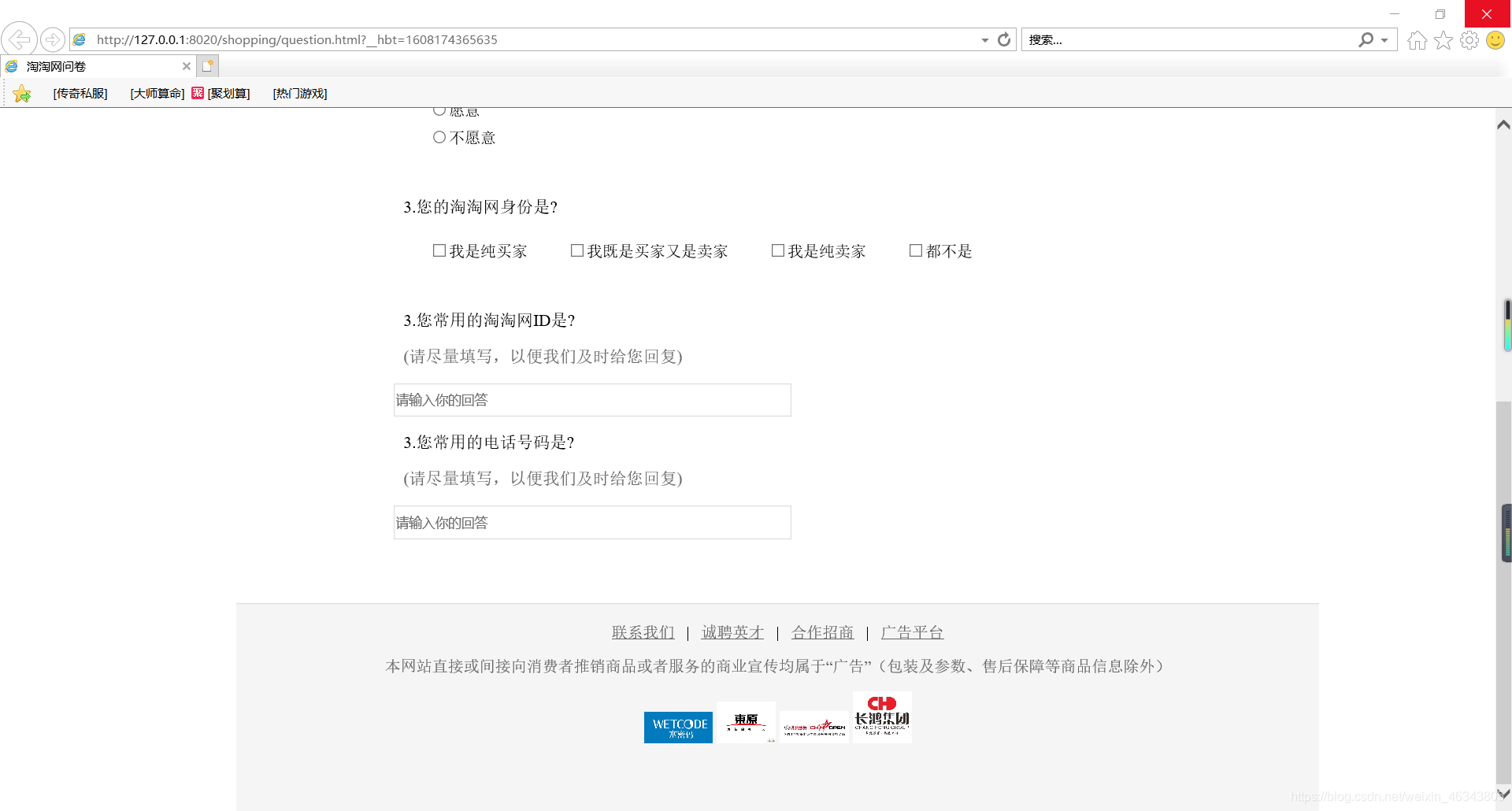Screen dimensions: 1512x811
Task: Open the [聚划算] bookmark
Action: pyautogui.click(x=221, y=94)
